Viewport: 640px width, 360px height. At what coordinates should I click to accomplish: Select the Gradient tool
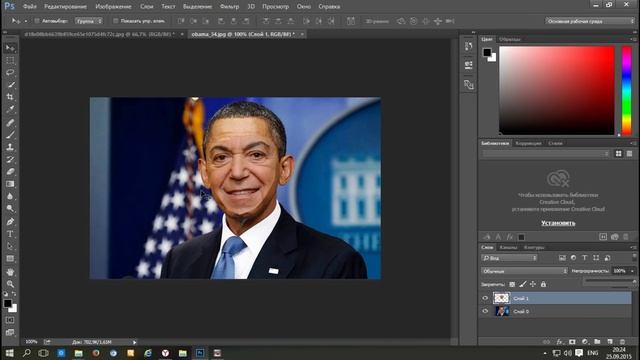[10, 184]
